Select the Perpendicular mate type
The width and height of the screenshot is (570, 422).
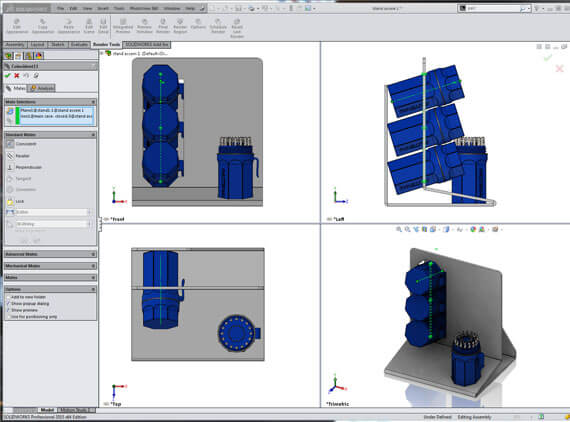pos(24,168)
